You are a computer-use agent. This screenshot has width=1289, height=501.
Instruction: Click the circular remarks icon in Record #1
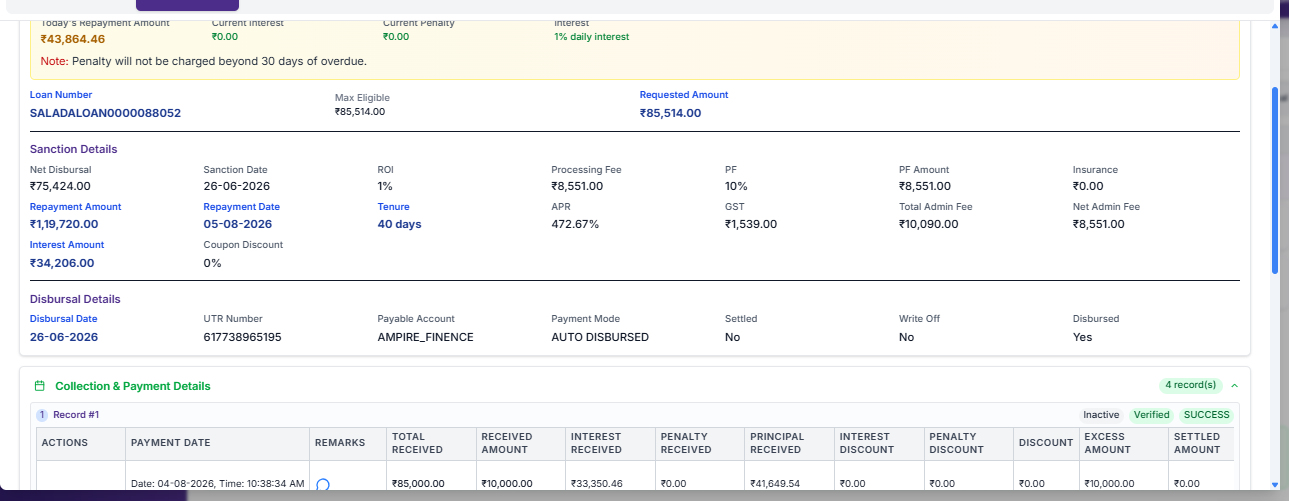coord(323,485)
